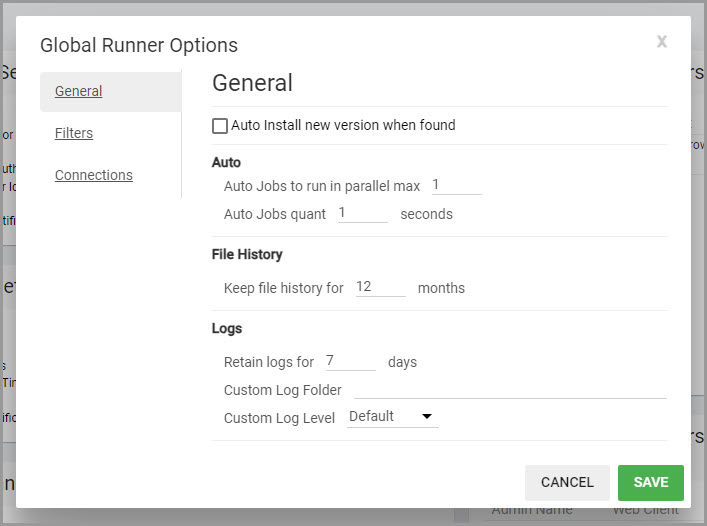Viewport: 707px width, 526px height.
Task: Focus the Auto Jobs quant seconds field
Action: (362, 213)
